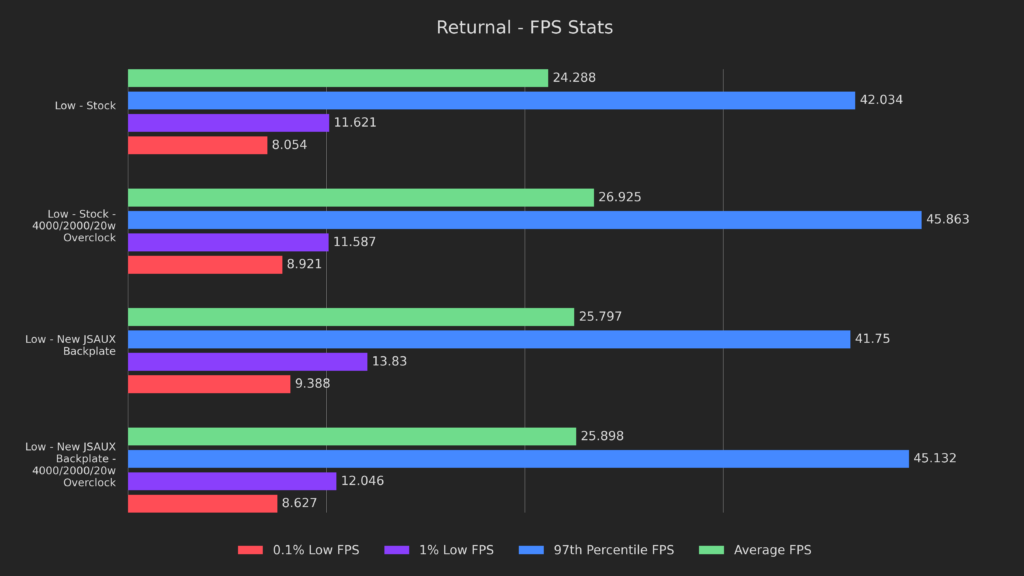Click the blue bar valued 45.863

(524, 220)
